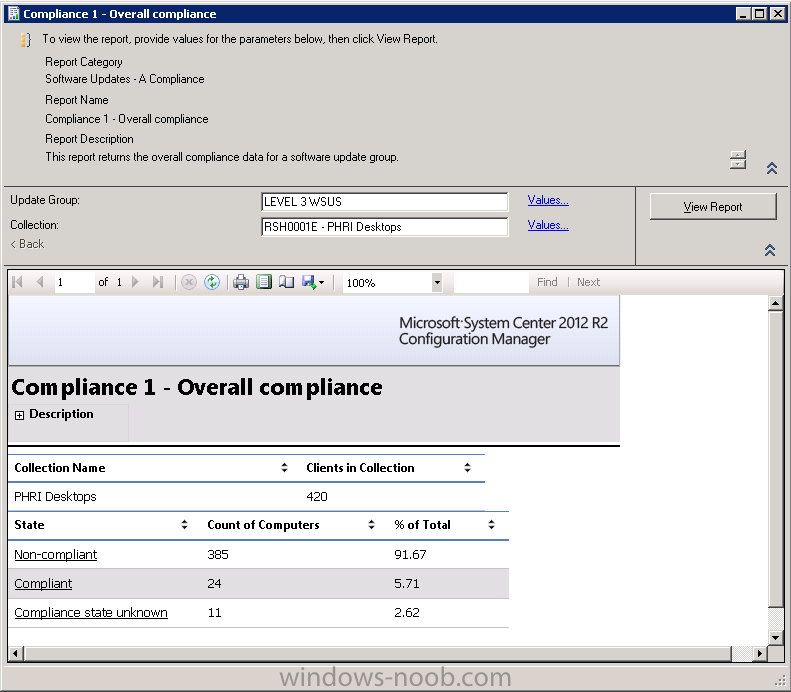Go Back to previous report
This screenshot has height=692, width=791.
coord(27,244)
